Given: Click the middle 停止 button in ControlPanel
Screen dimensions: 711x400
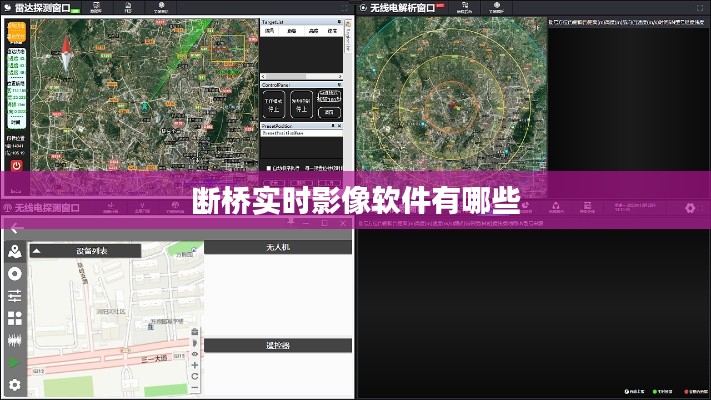Looking at the screenshot, I should pos(302,105).
